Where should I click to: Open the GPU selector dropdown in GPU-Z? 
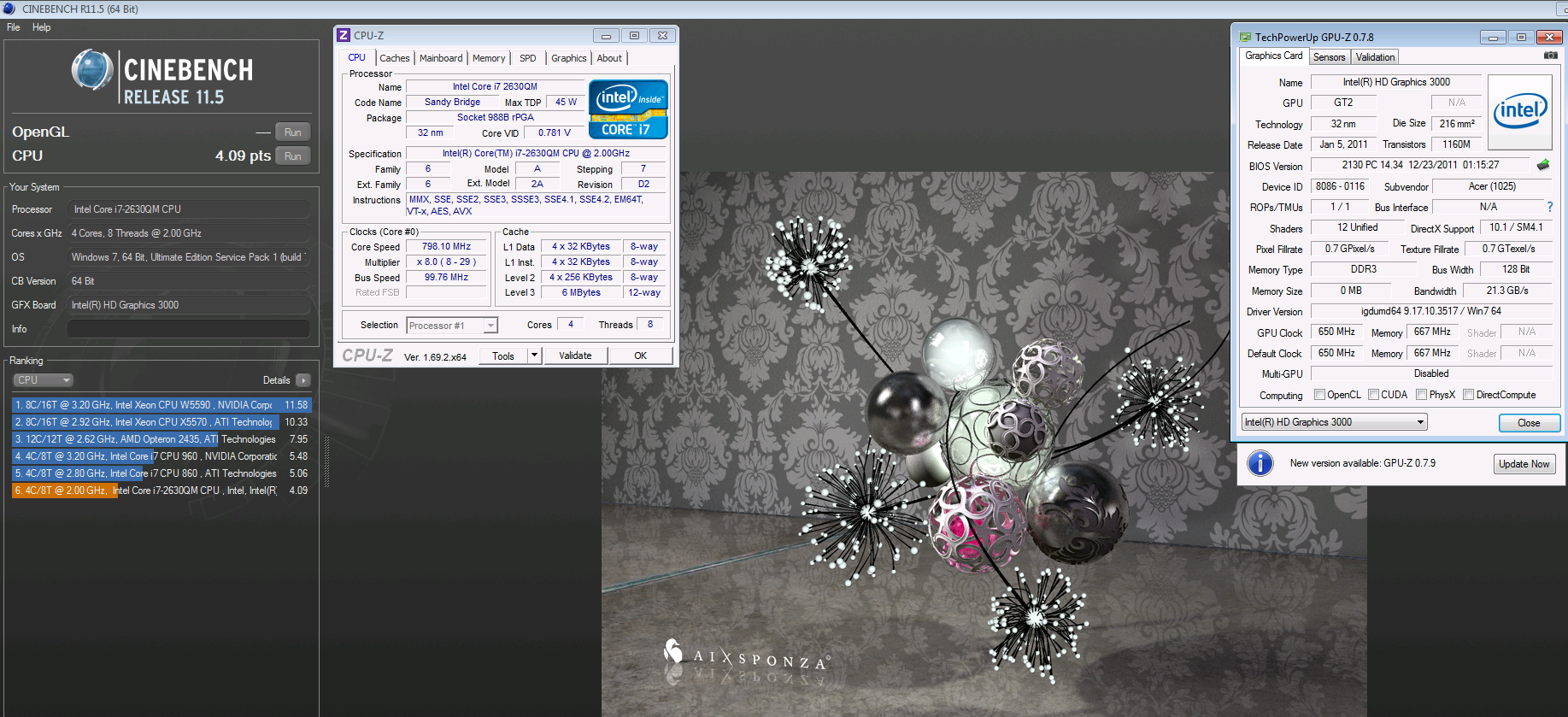(1335, 422)
